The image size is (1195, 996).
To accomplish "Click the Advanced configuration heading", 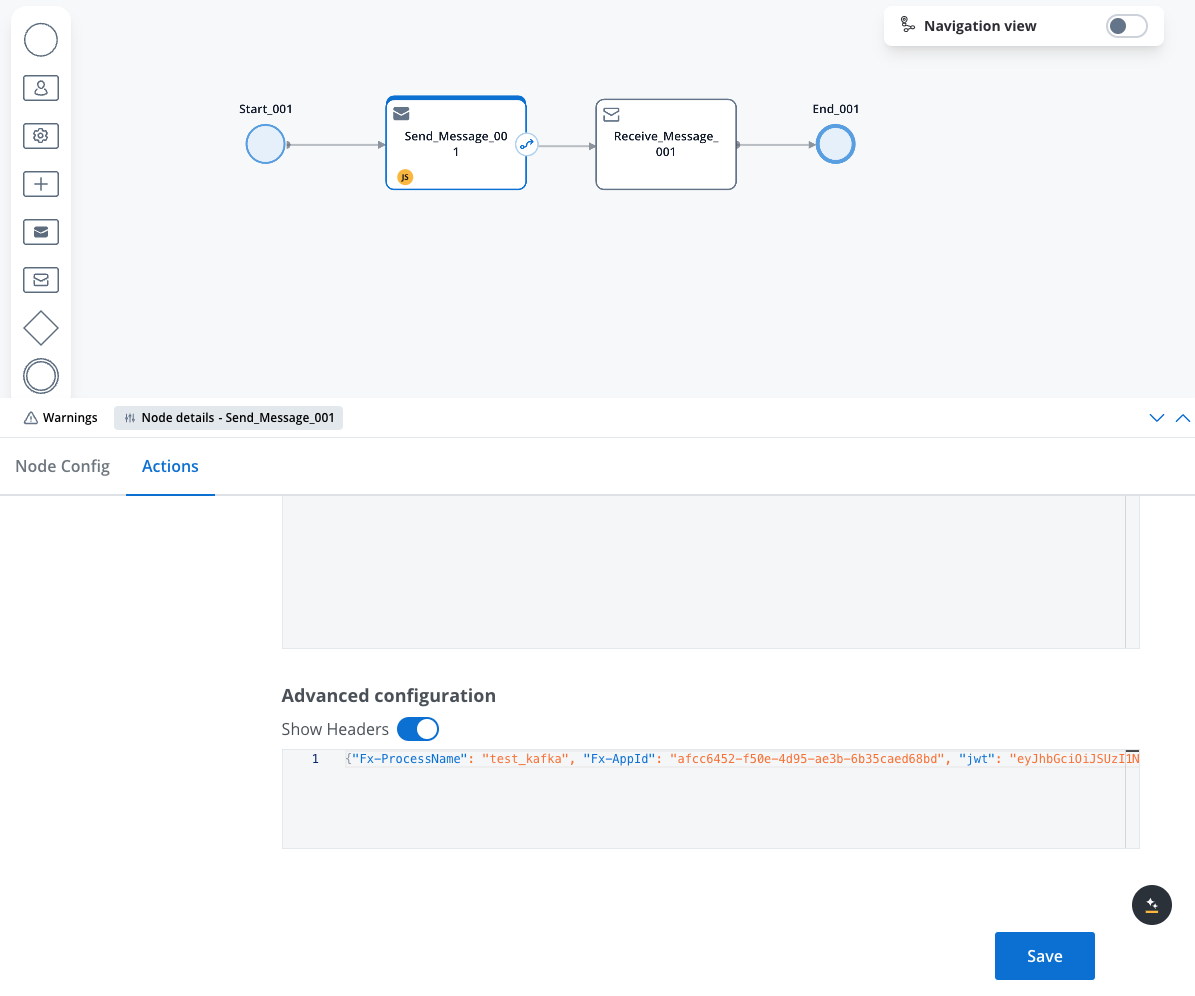I will tap(389, 696).
